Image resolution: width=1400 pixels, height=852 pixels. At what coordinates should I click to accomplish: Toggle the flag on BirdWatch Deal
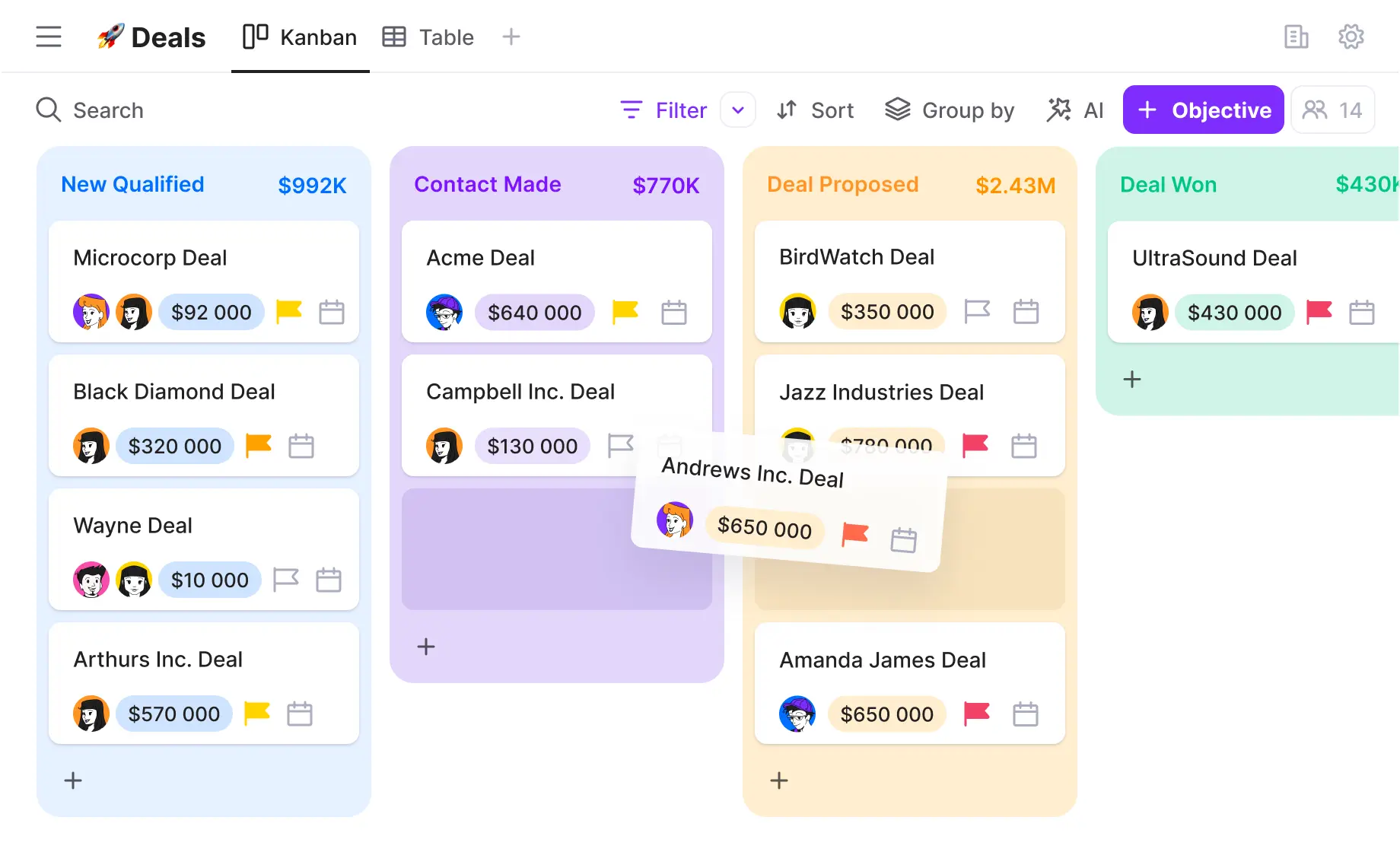click(x=977, y=311)
